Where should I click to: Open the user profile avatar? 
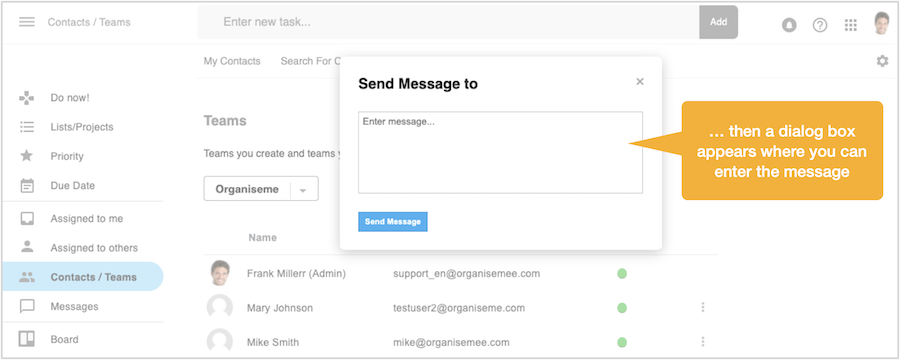tap(882, 24)
